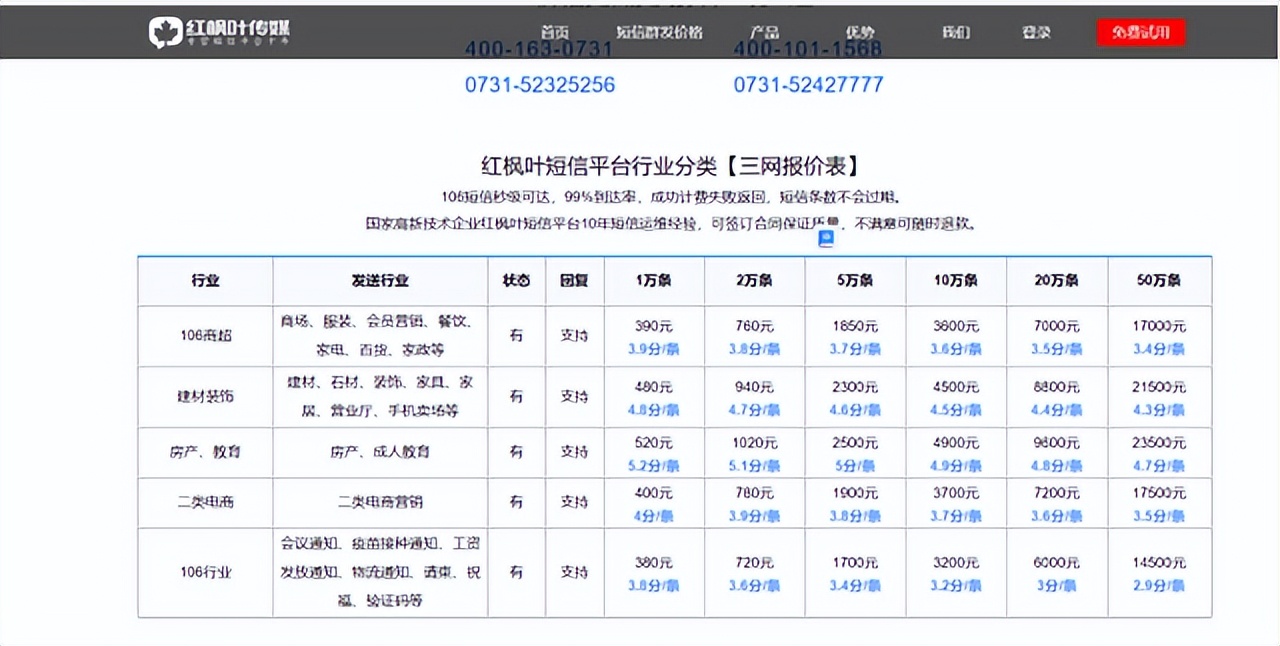The height and width of the screenshot is (646, 1280).
Task: Click the 50万条 table column header
Action: pyautogui.click(x=1157, y=281)
